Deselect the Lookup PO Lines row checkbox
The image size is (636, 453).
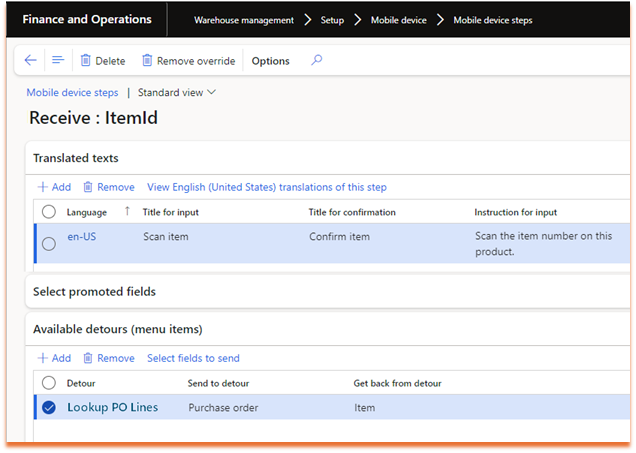point(49,407)
